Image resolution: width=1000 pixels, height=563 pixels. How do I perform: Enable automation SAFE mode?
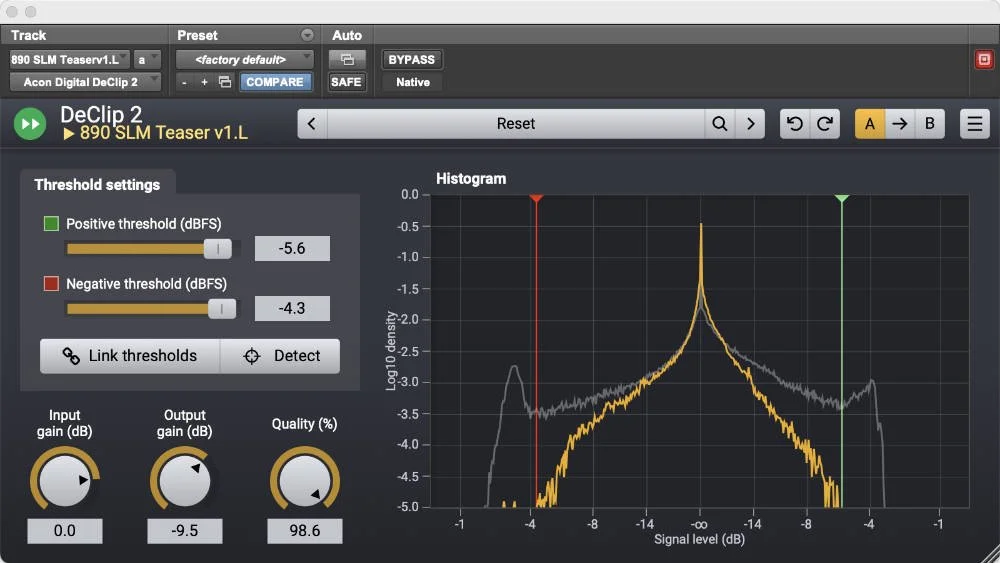(346, 82)
